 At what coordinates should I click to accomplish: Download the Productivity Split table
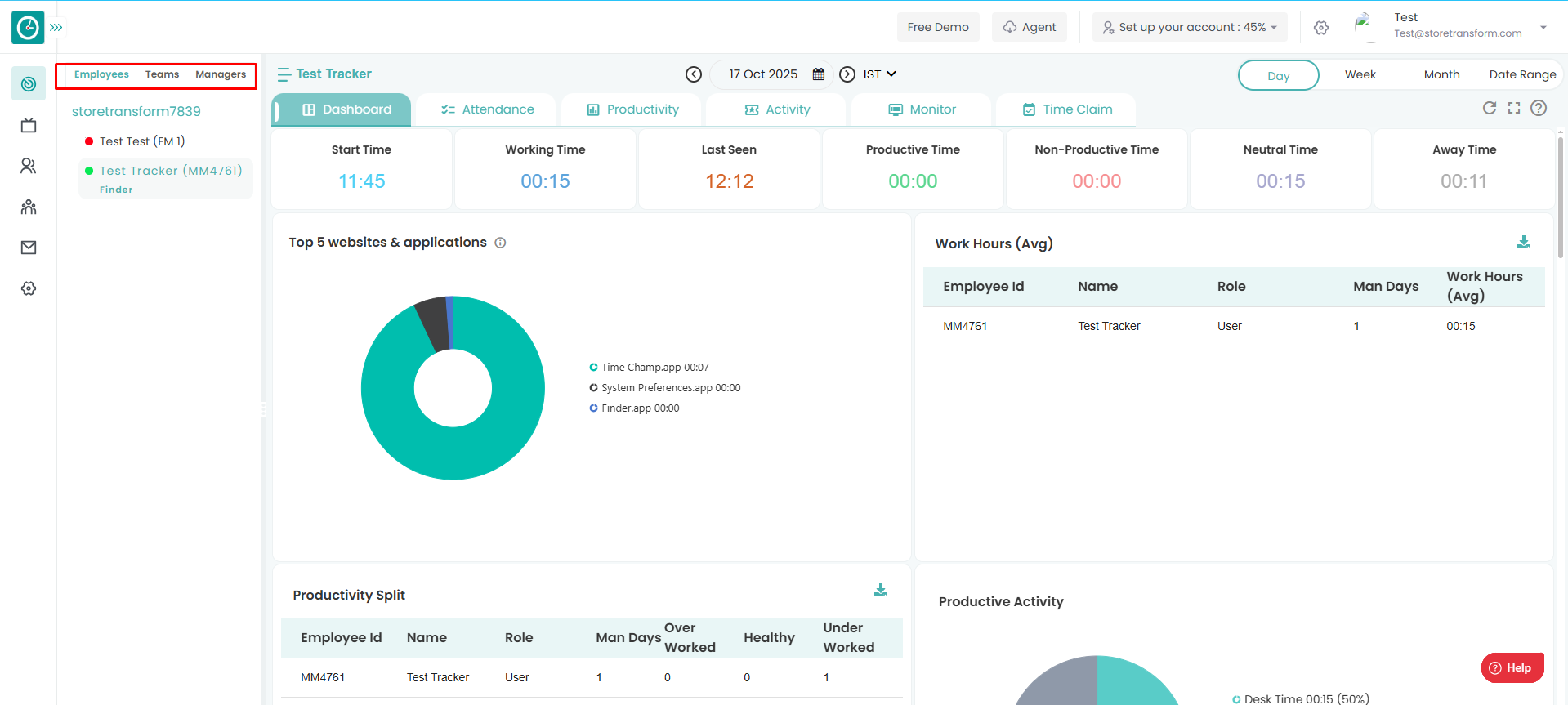tap(881, 590)
